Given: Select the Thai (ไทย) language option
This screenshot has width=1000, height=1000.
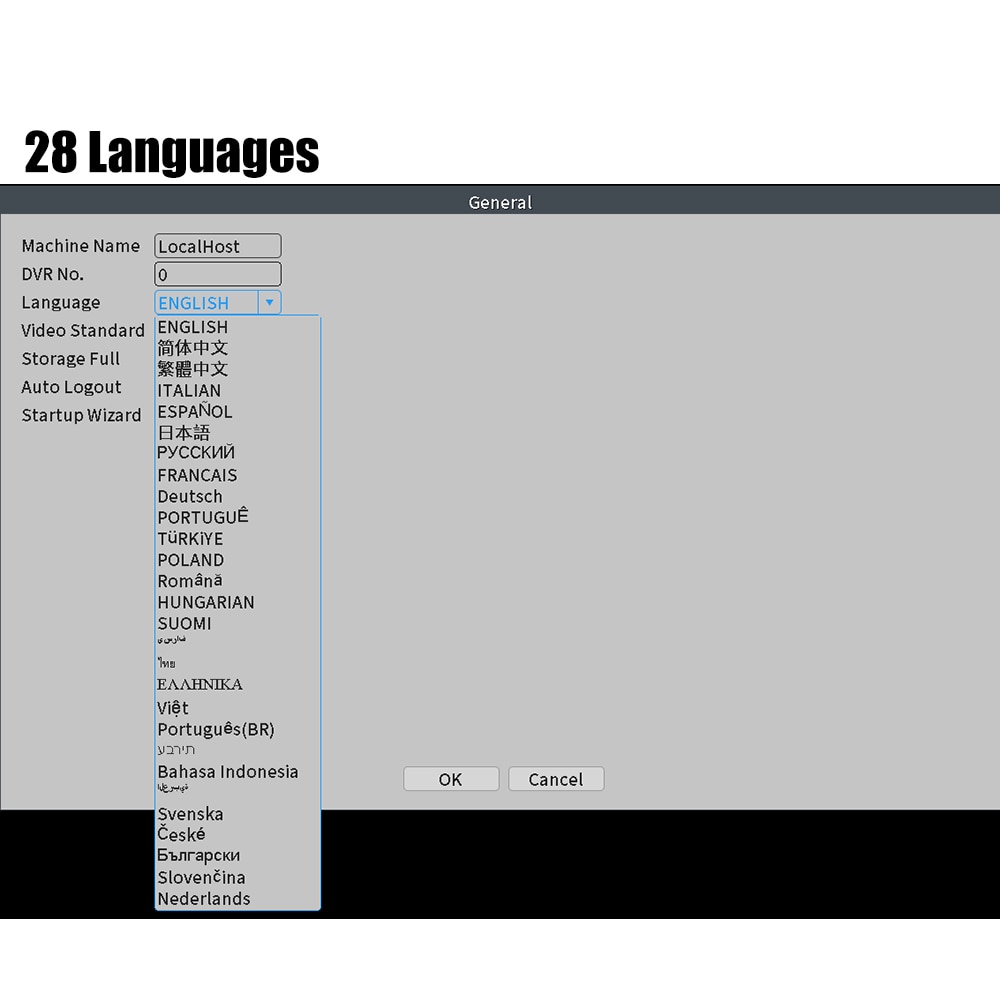Looking at the screenshot, I should [237, 663].
